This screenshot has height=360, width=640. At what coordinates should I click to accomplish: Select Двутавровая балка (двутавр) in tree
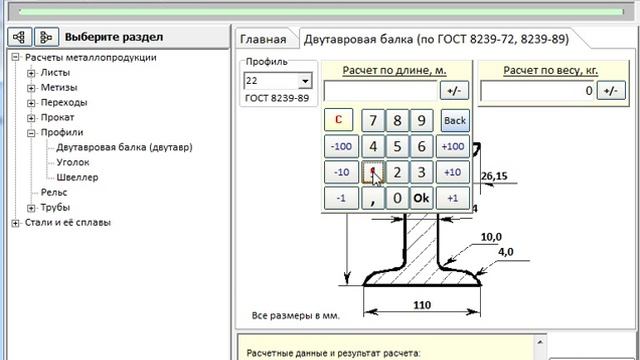[x=124, y=147]
